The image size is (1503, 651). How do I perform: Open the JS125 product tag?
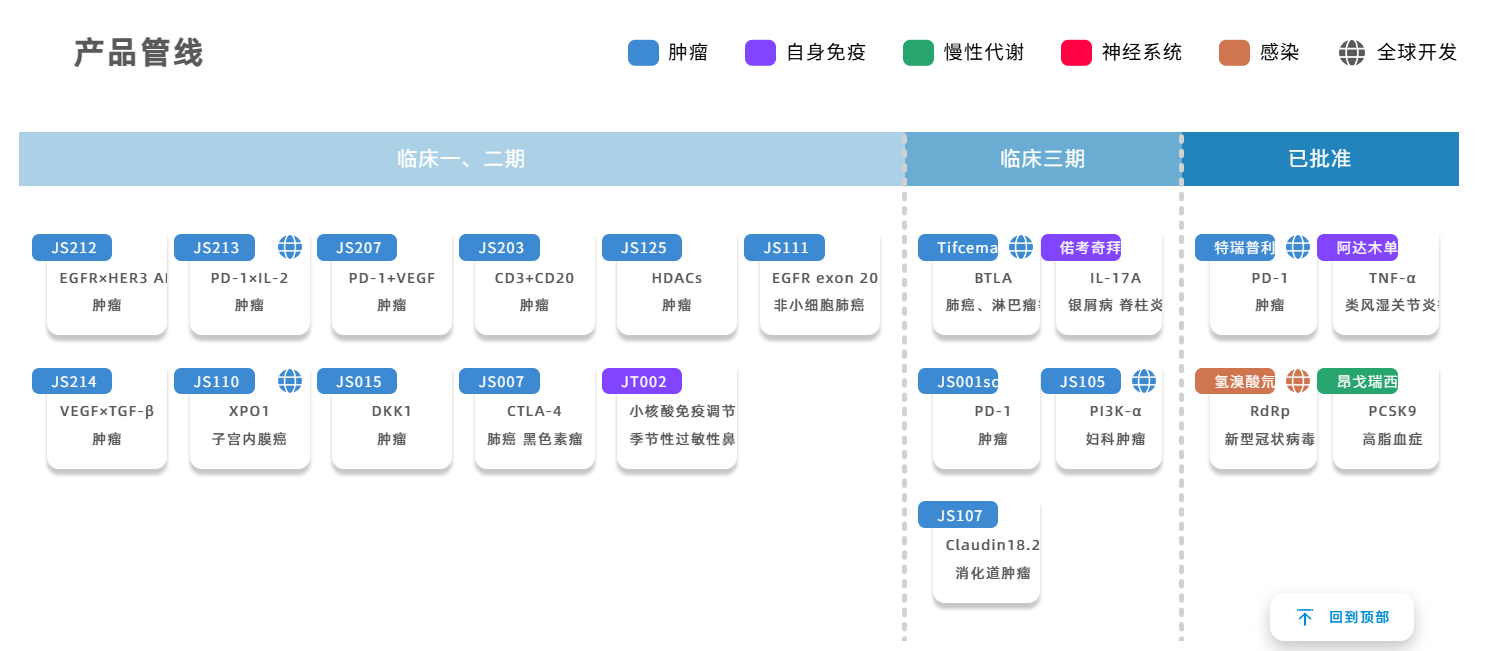642,247
